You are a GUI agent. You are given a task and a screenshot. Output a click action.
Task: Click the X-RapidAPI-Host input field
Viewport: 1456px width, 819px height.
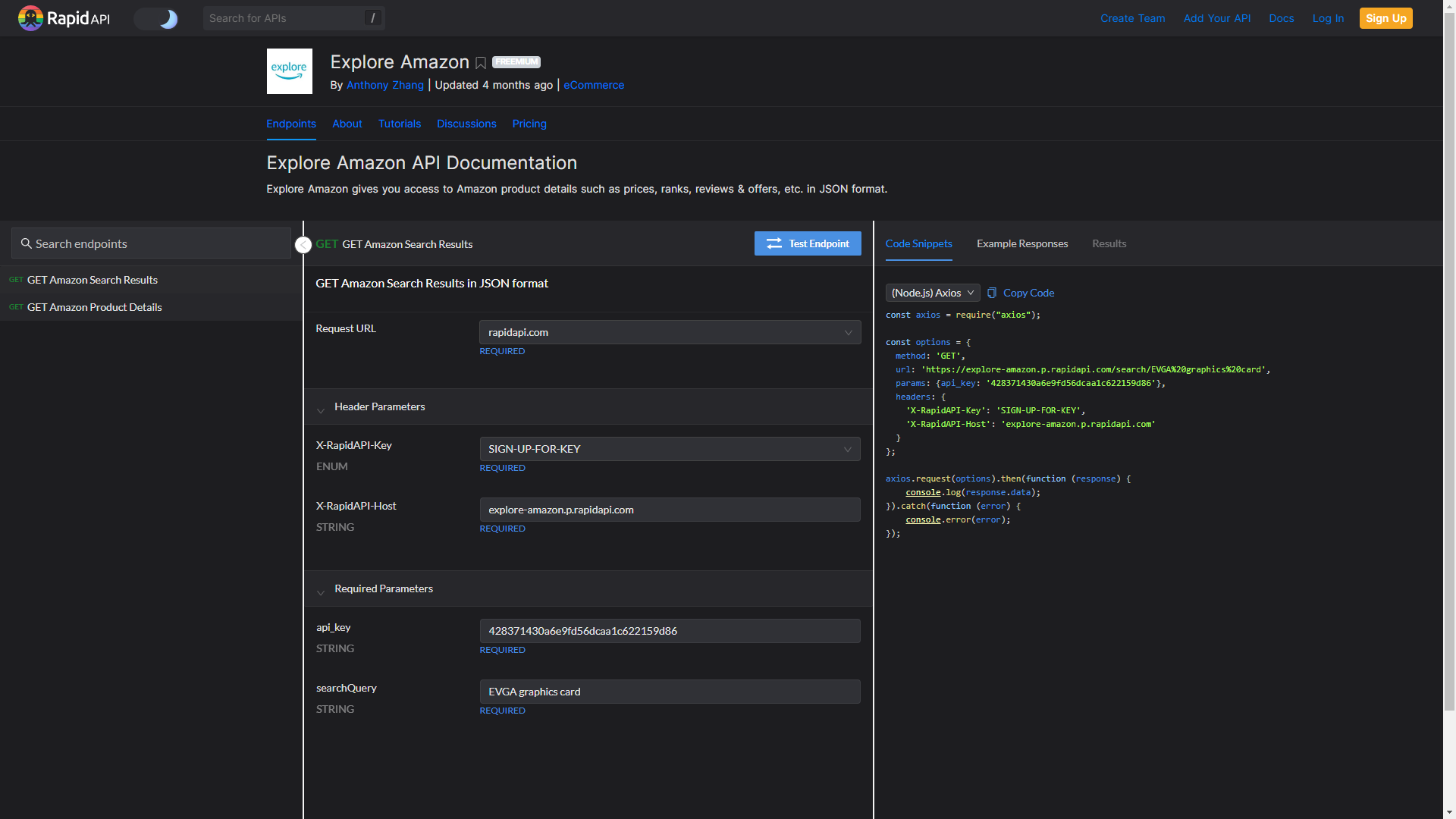click(x=670, y=510)
